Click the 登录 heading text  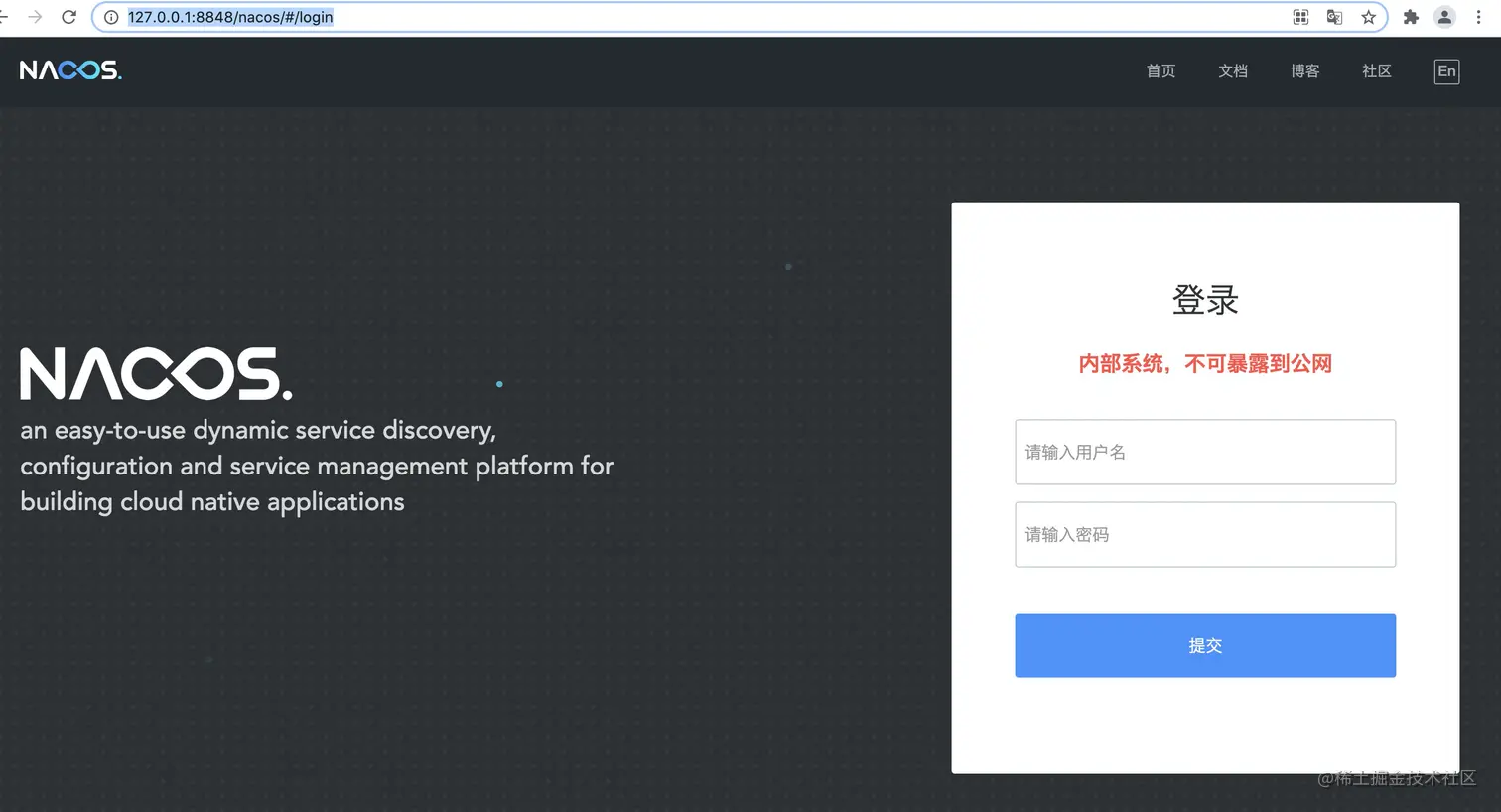[x=1205, y=300]
